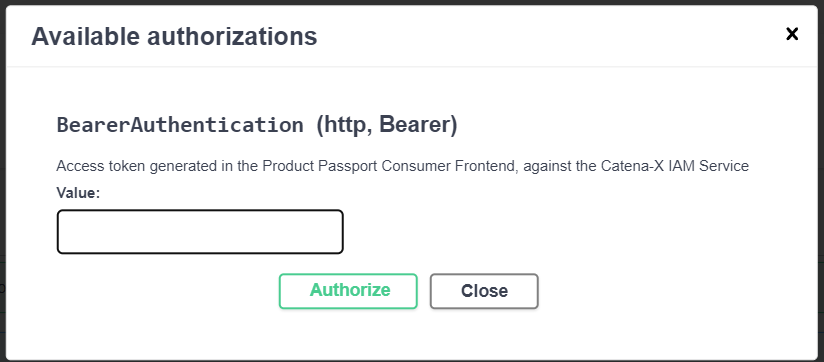
Task: Click the "Catena-X IAM Service" text in the description
Action: (x=674, y=166)
